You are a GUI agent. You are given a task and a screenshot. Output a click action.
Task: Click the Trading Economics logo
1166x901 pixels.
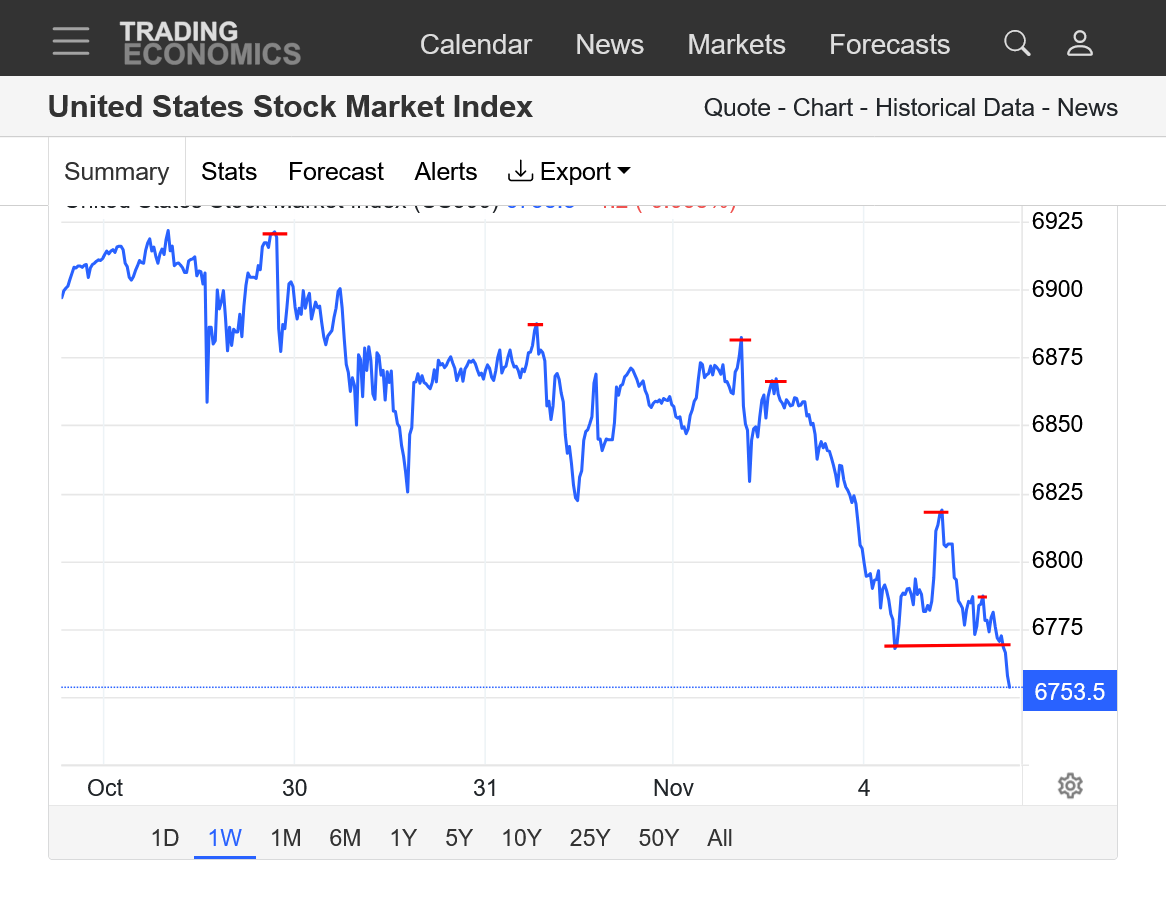210,43
